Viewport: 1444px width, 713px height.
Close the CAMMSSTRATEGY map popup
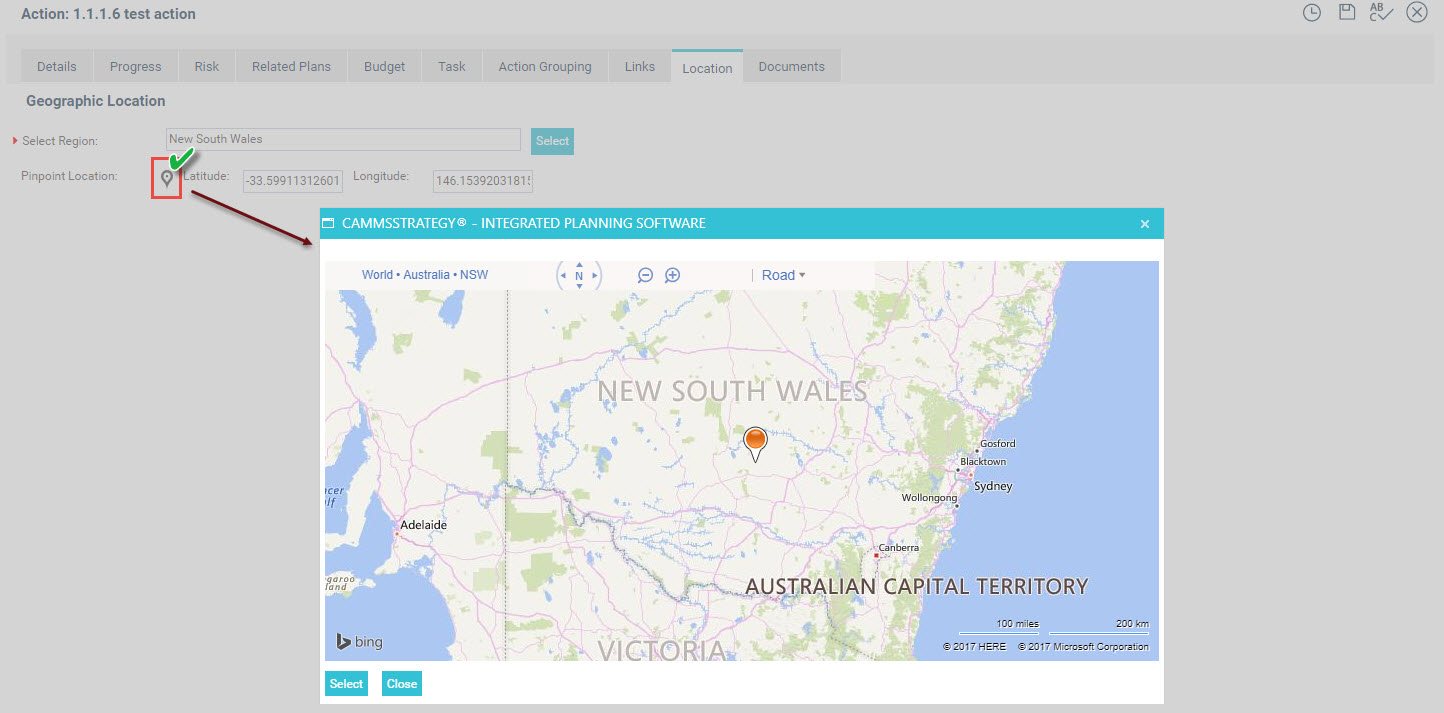[1145, 224]
